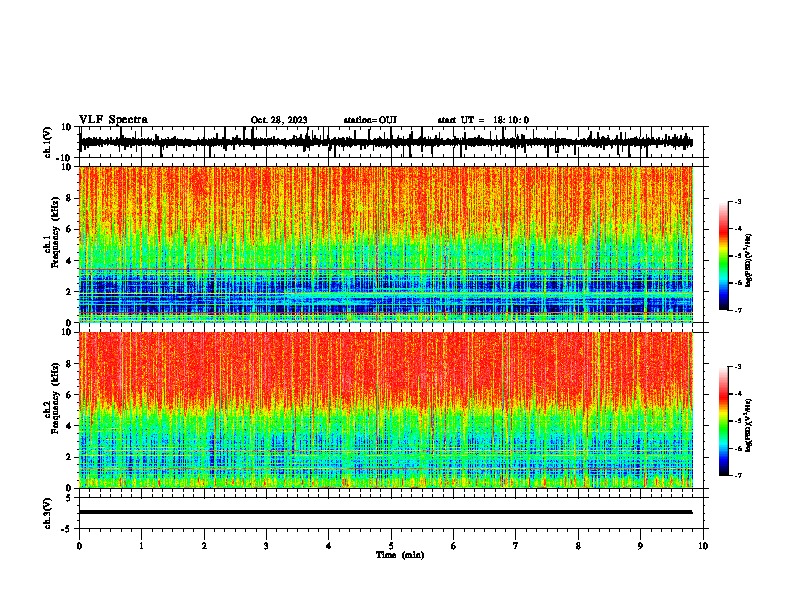Click the "-3" label on ch.1 color bar
This screenshot has height=612, width=792.
(738, 201)
